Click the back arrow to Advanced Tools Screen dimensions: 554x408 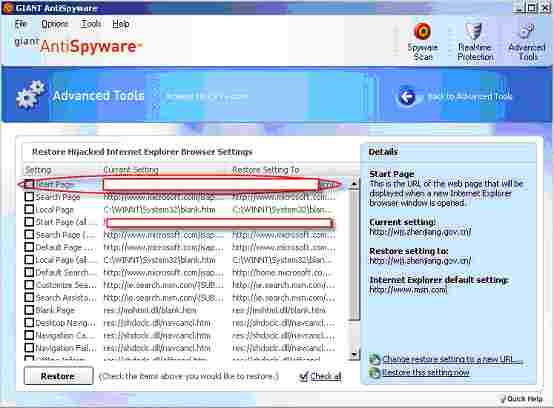click(x=407, y=96)
